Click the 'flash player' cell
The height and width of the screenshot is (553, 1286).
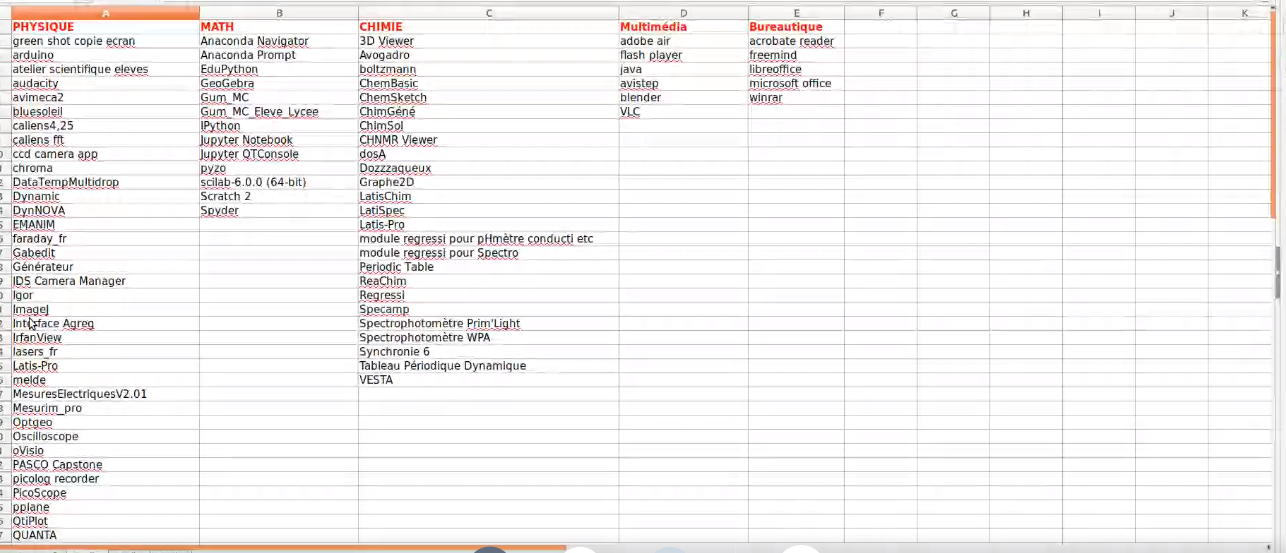(x=683, y=55)
